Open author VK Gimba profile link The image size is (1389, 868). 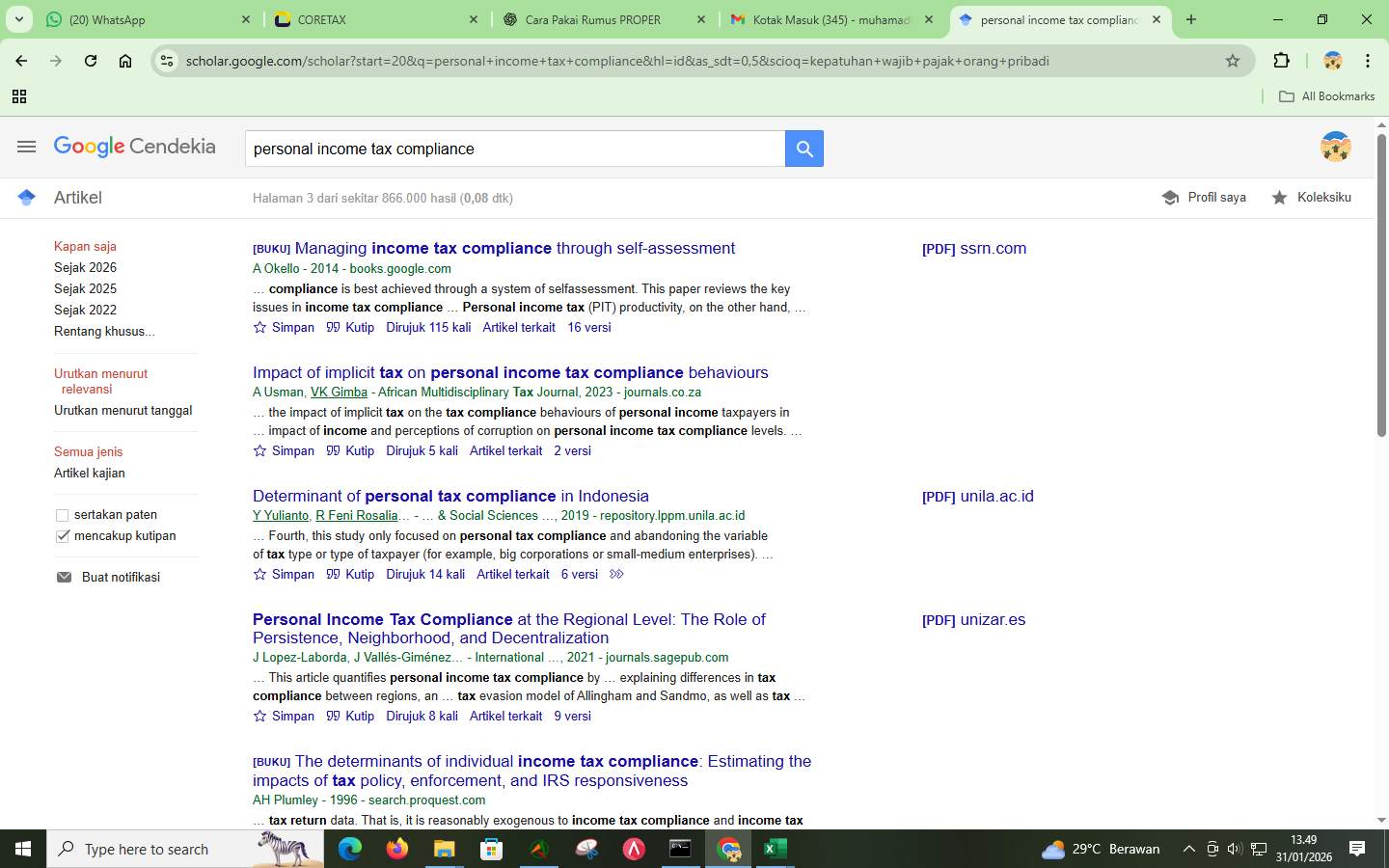point(339,392)
